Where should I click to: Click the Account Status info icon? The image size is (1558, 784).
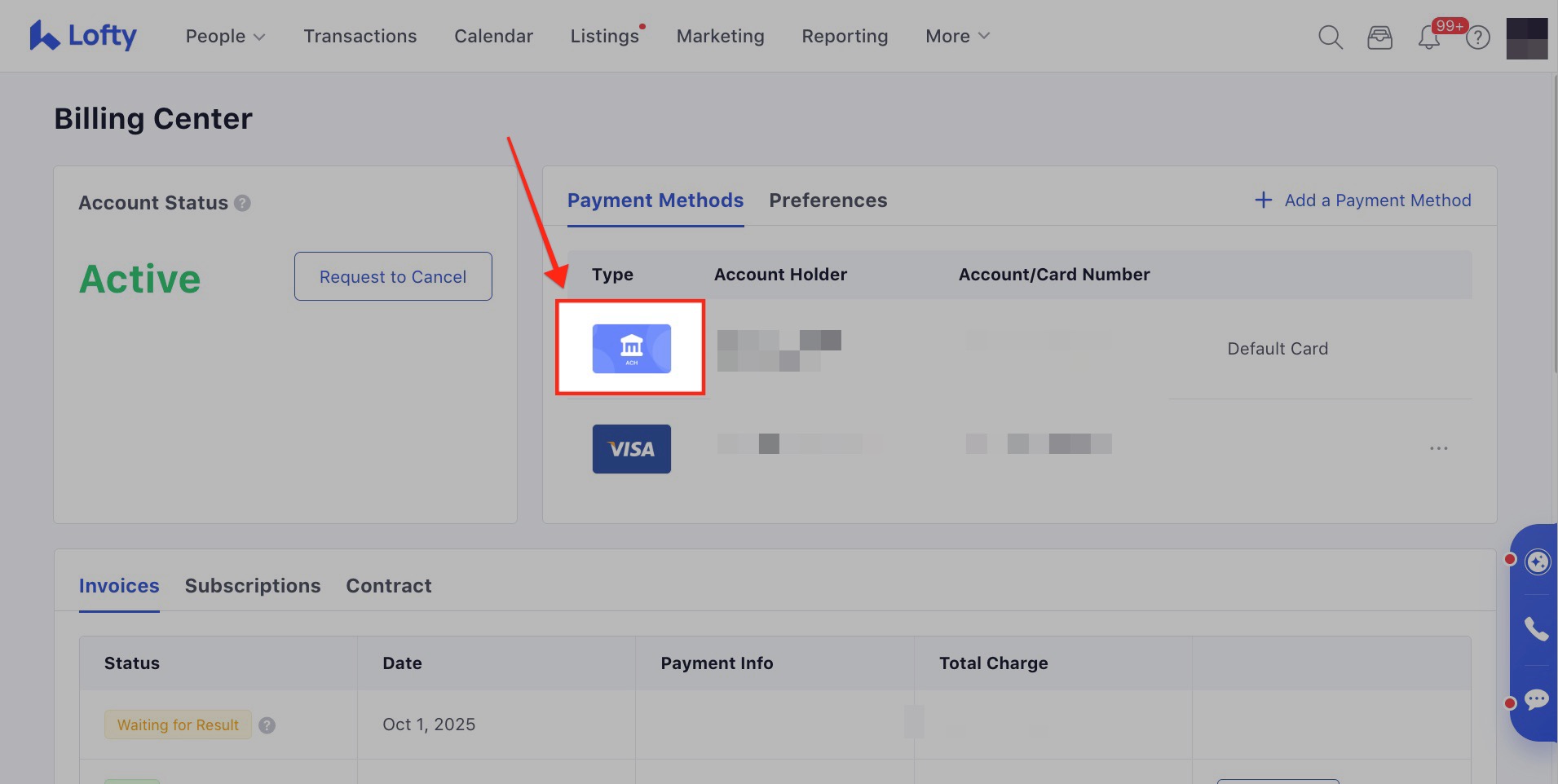(242, 203)
